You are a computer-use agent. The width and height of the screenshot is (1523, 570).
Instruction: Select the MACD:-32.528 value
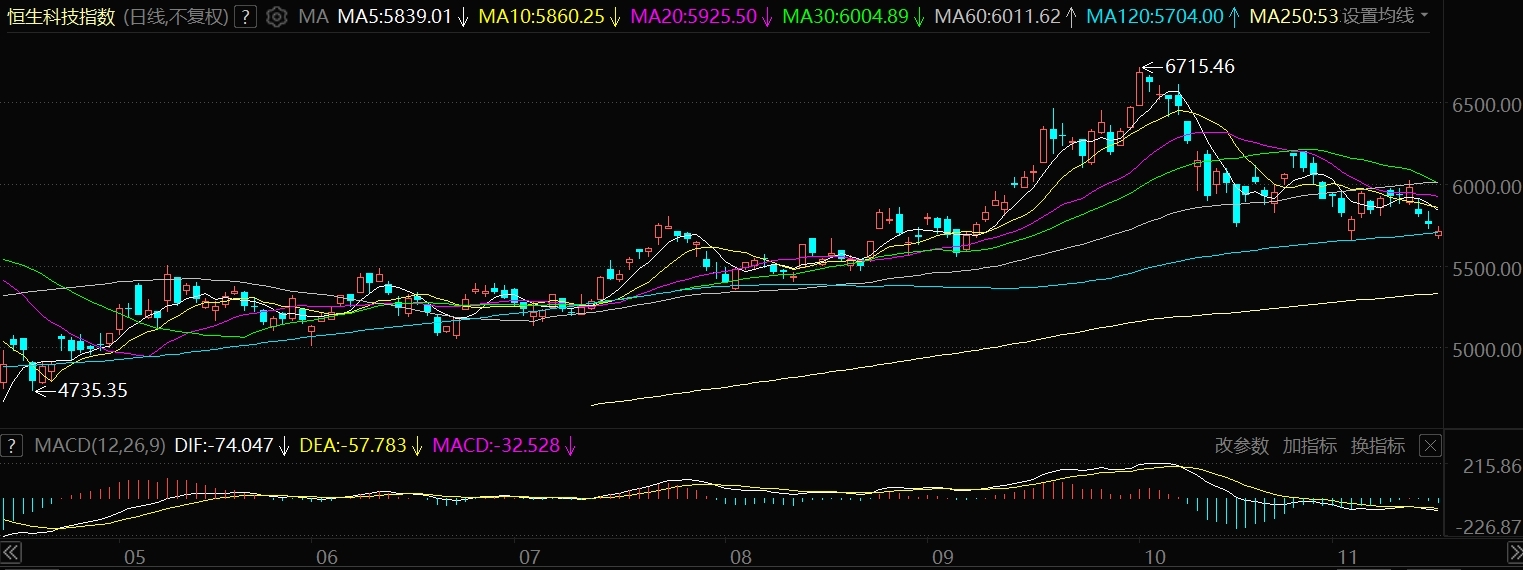click(496, 446)
